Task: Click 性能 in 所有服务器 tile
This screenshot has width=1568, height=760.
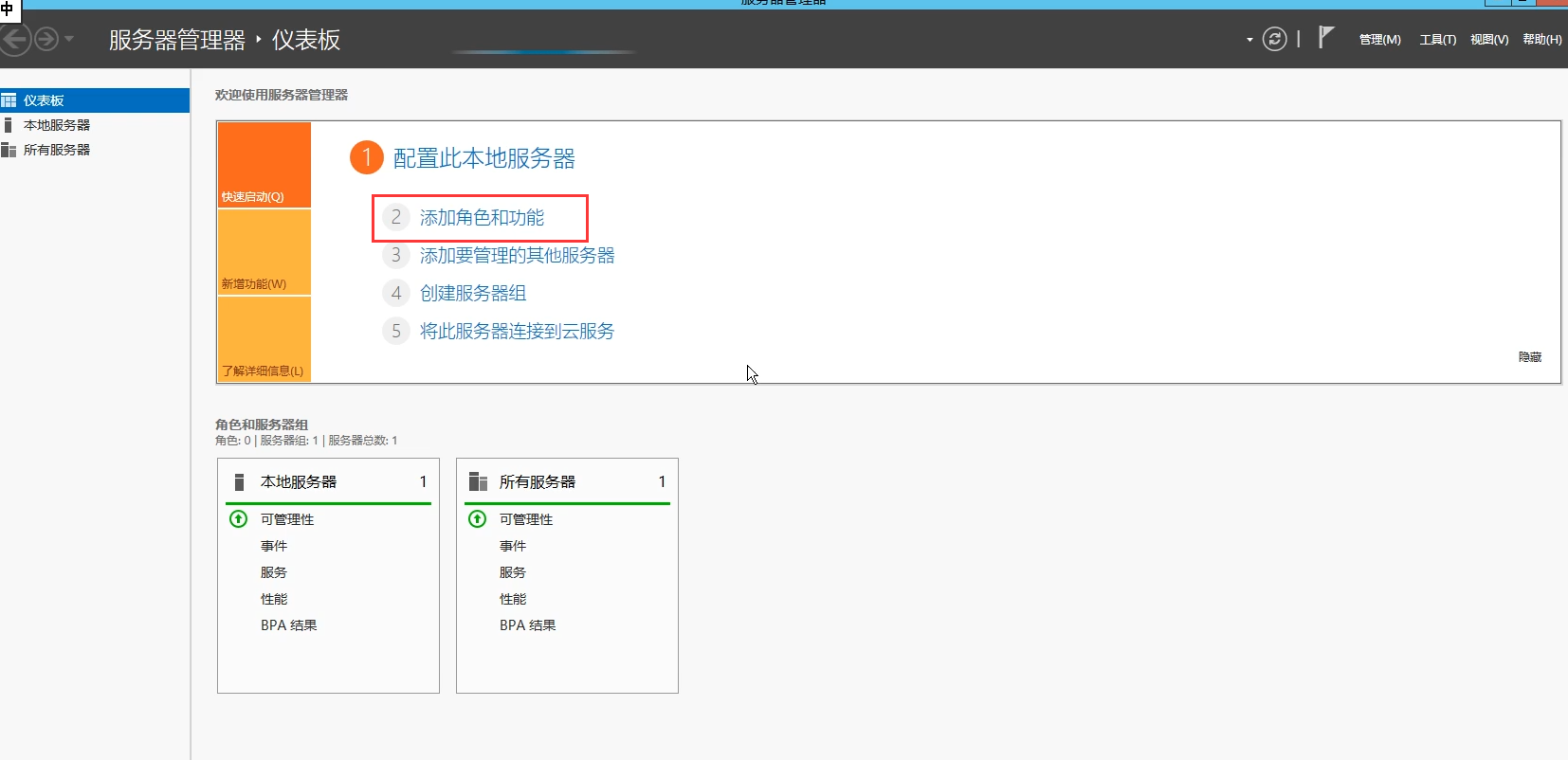Action: pyautogui.click(x=513, y=599)
